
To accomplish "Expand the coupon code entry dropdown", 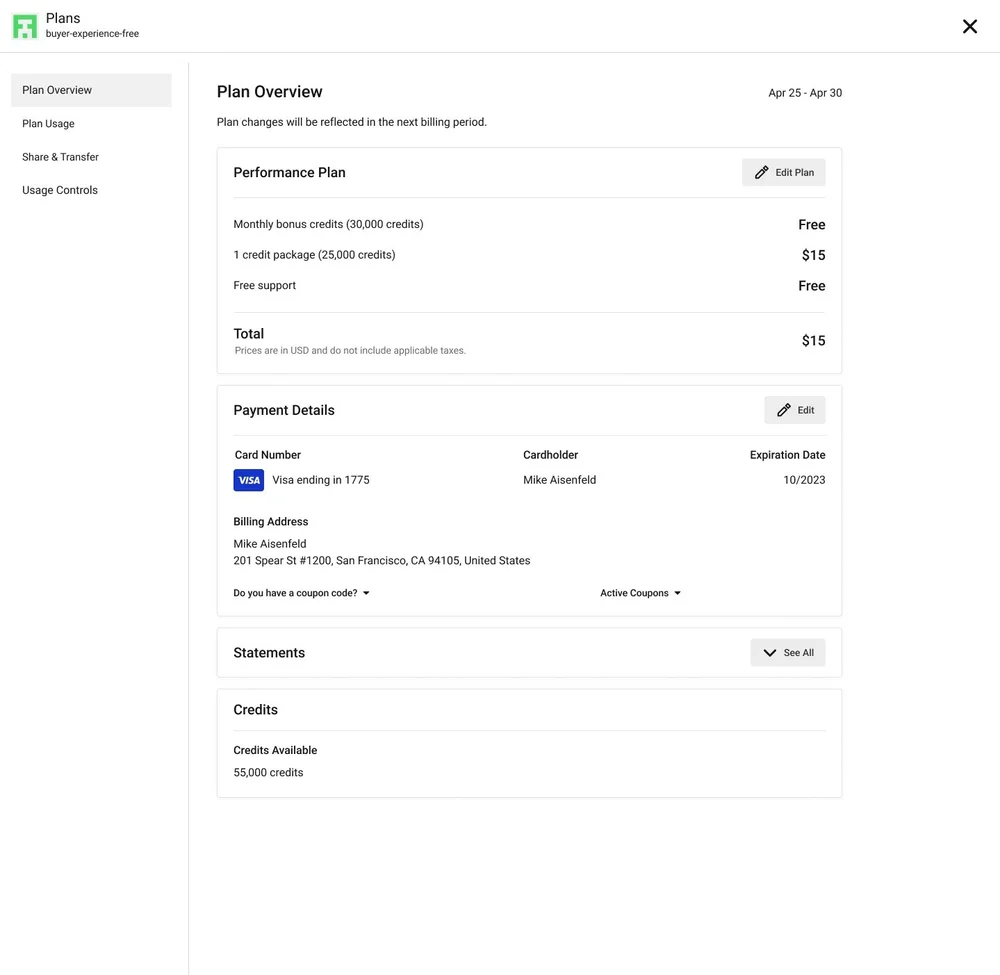I will point(302,593).
